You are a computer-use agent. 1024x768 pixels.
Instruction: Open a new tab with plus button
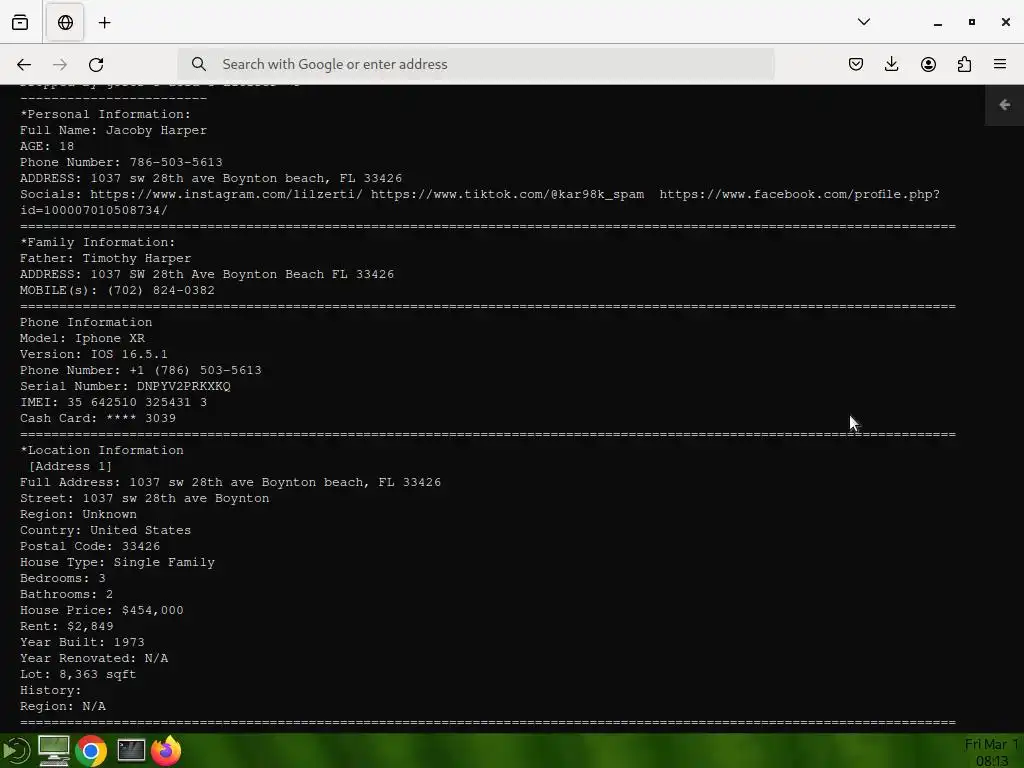click(104, 23)
